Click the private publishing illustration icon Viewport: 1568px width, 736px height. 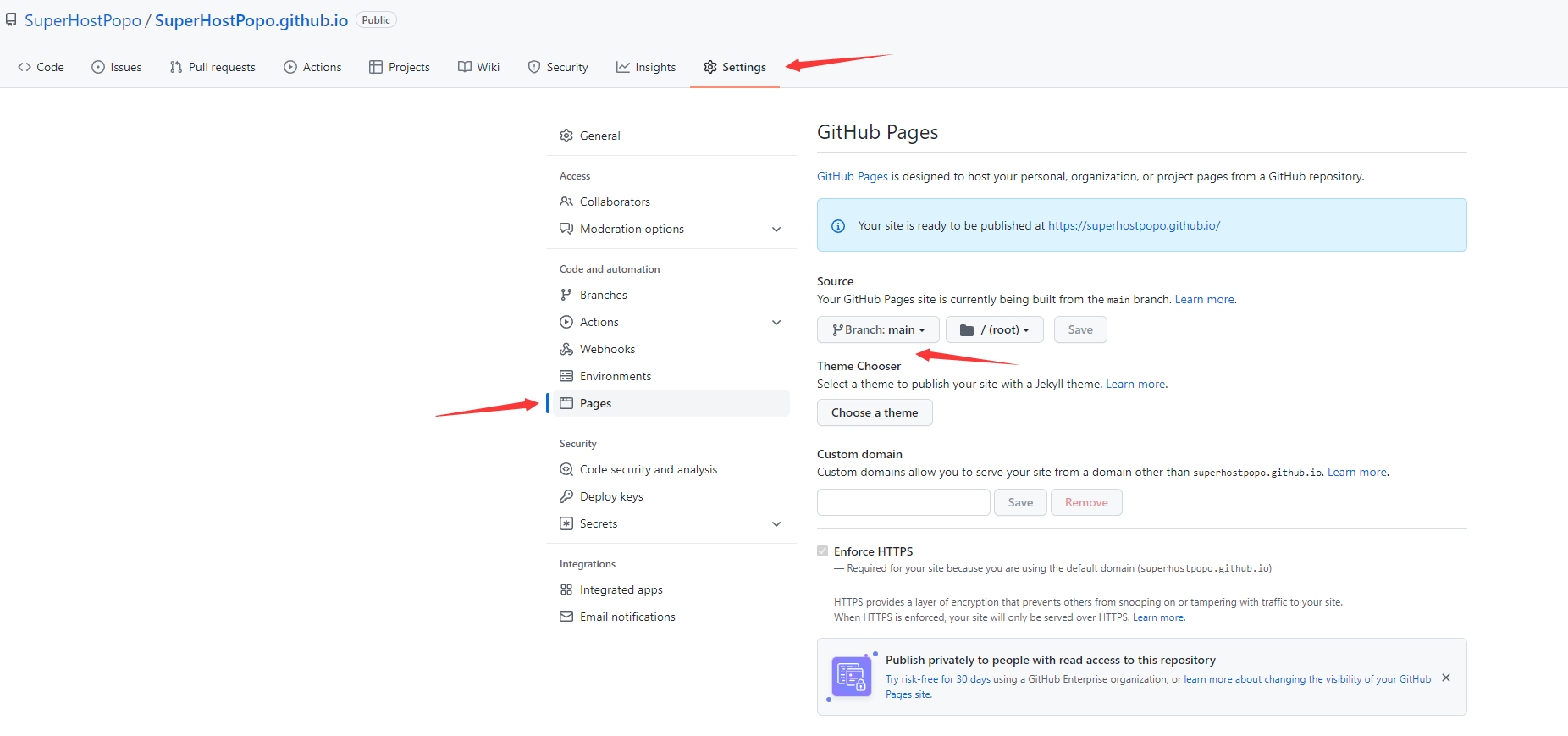click(852, 677)
